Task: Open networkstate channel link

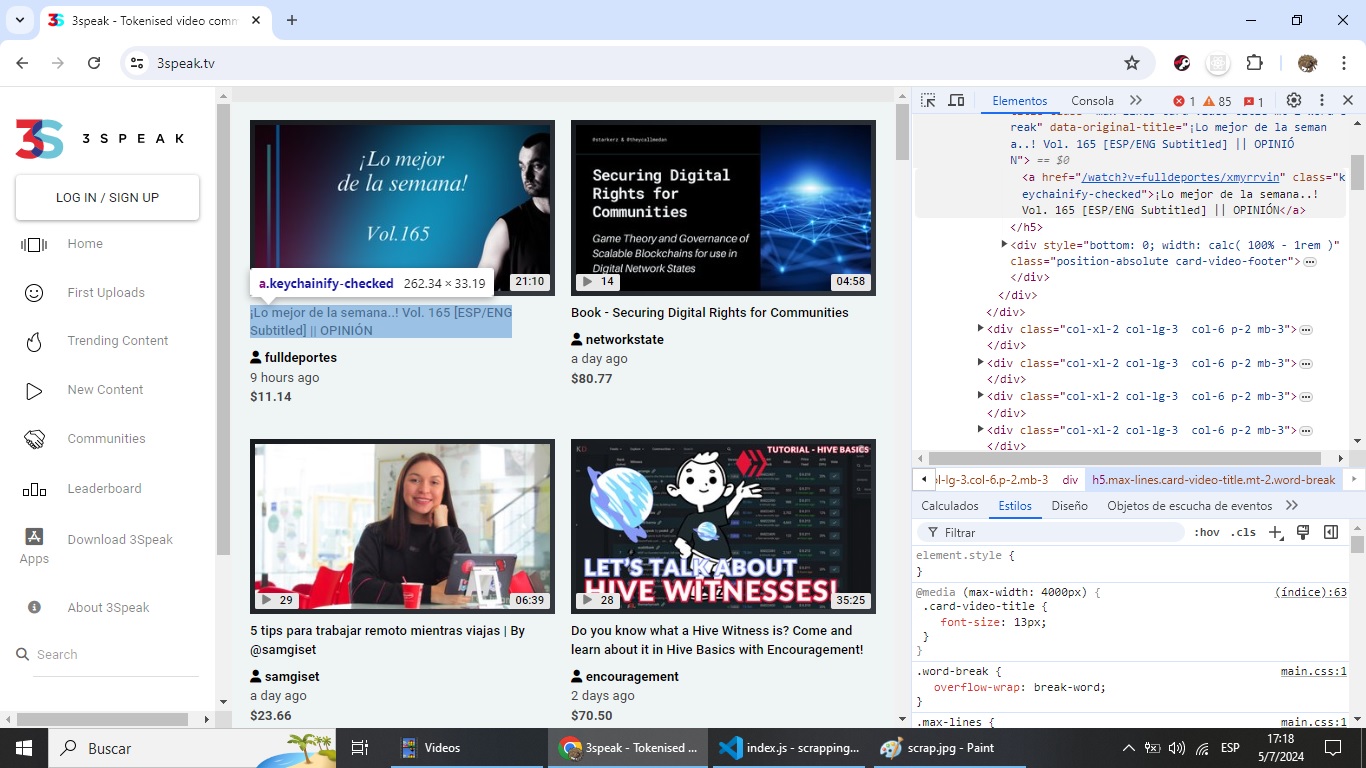Action: [624, 340]
